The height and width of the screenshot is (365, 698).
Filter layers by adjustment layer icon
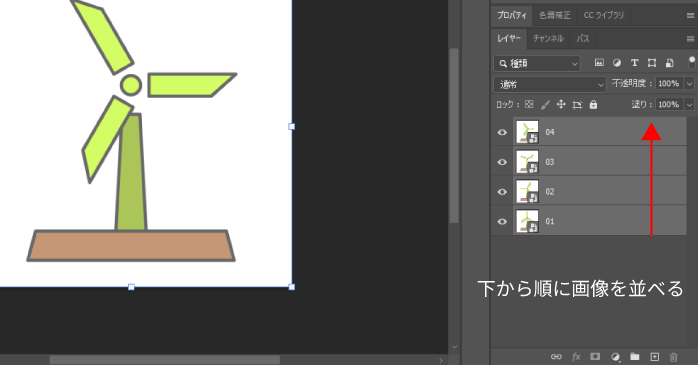[617, 63]
